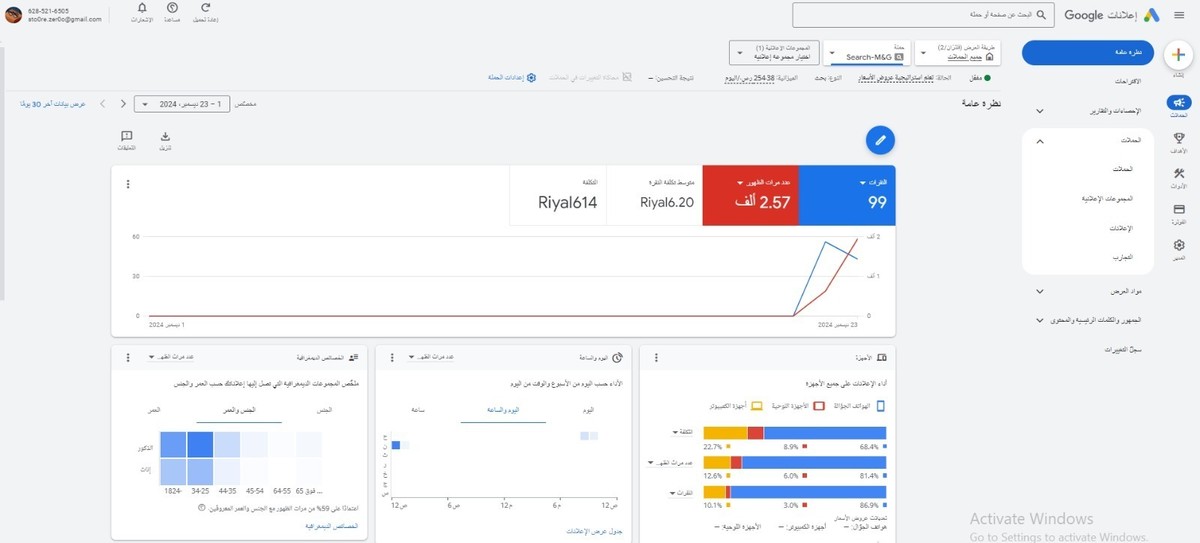The image size is (1200, 543).
Task: Collapse the الحملات section in navigation
Action: pos(1039,141)
